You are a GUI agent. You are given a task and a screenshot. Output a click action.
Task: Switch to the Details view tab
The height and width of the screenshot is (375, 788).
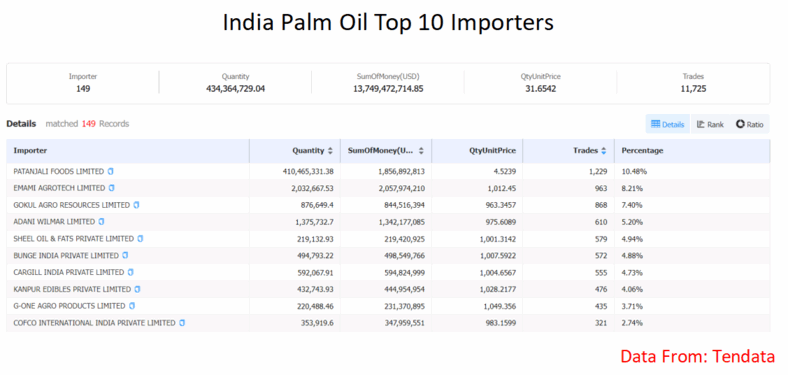(667, 124)
